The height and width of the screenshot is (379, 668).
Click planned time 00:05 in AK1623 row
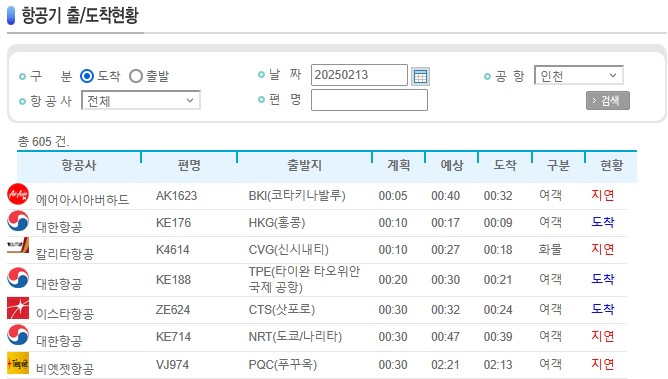(393, 196)
